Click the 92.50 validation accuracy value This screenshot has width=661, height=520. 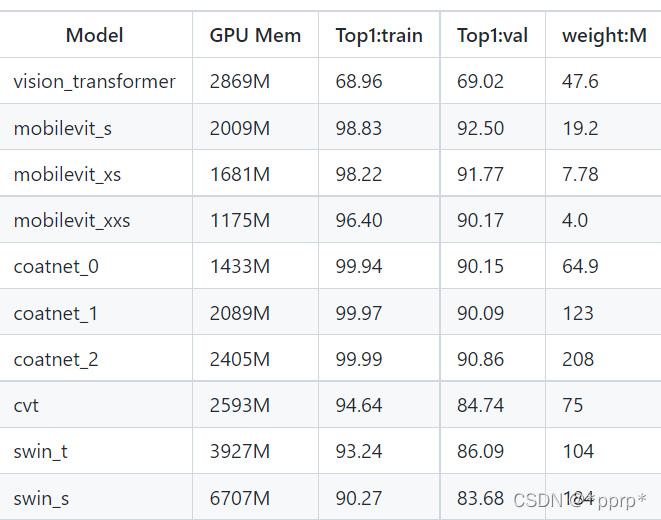point(480,128)
